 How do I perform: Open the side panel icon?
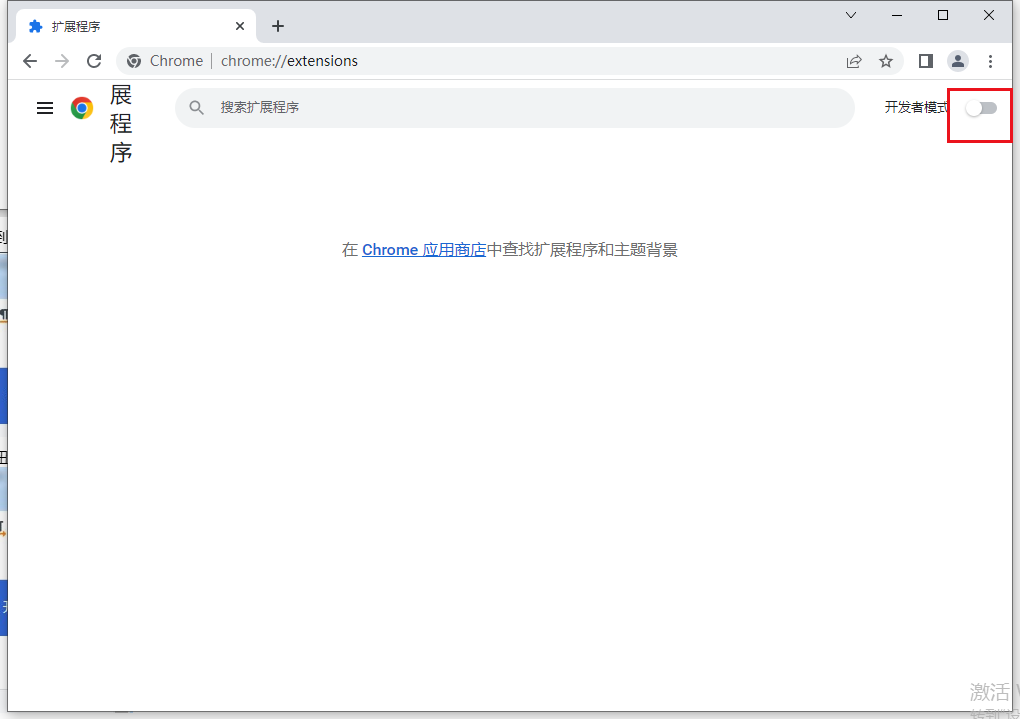pos(926,61)
